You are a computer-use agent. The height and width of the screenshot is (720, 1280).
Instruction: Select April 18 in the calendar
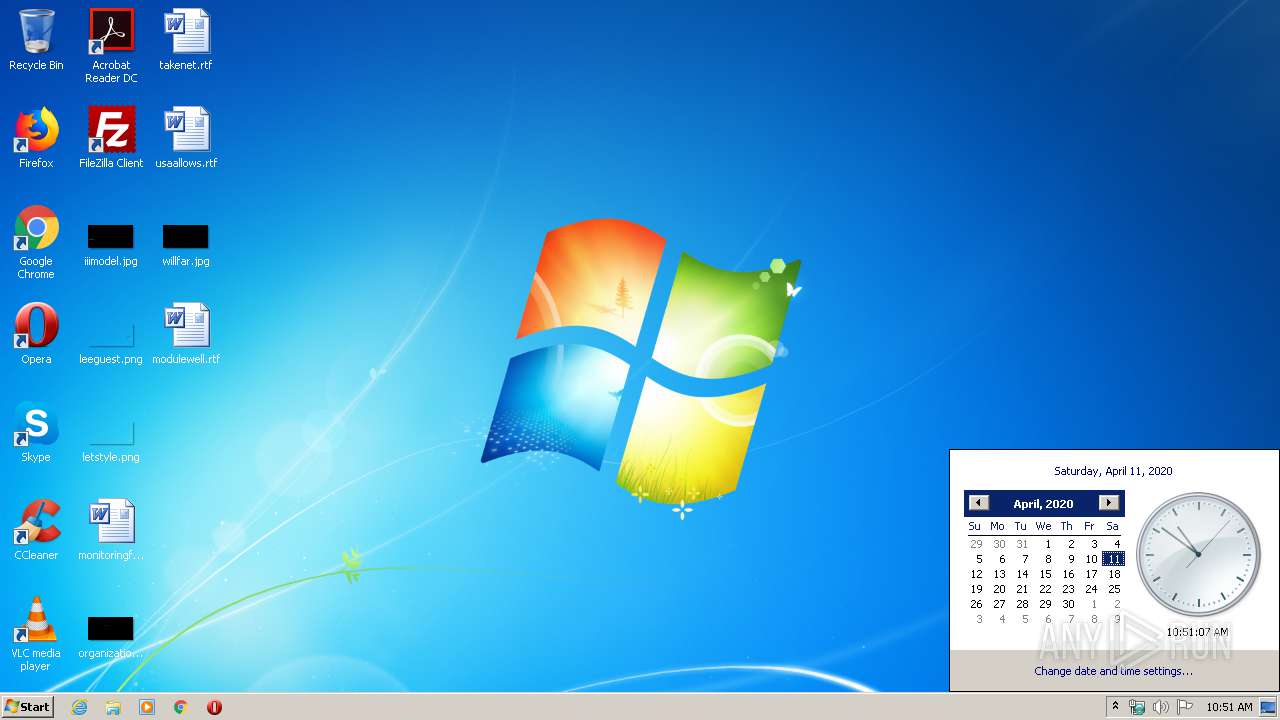tap(1114, 574)
